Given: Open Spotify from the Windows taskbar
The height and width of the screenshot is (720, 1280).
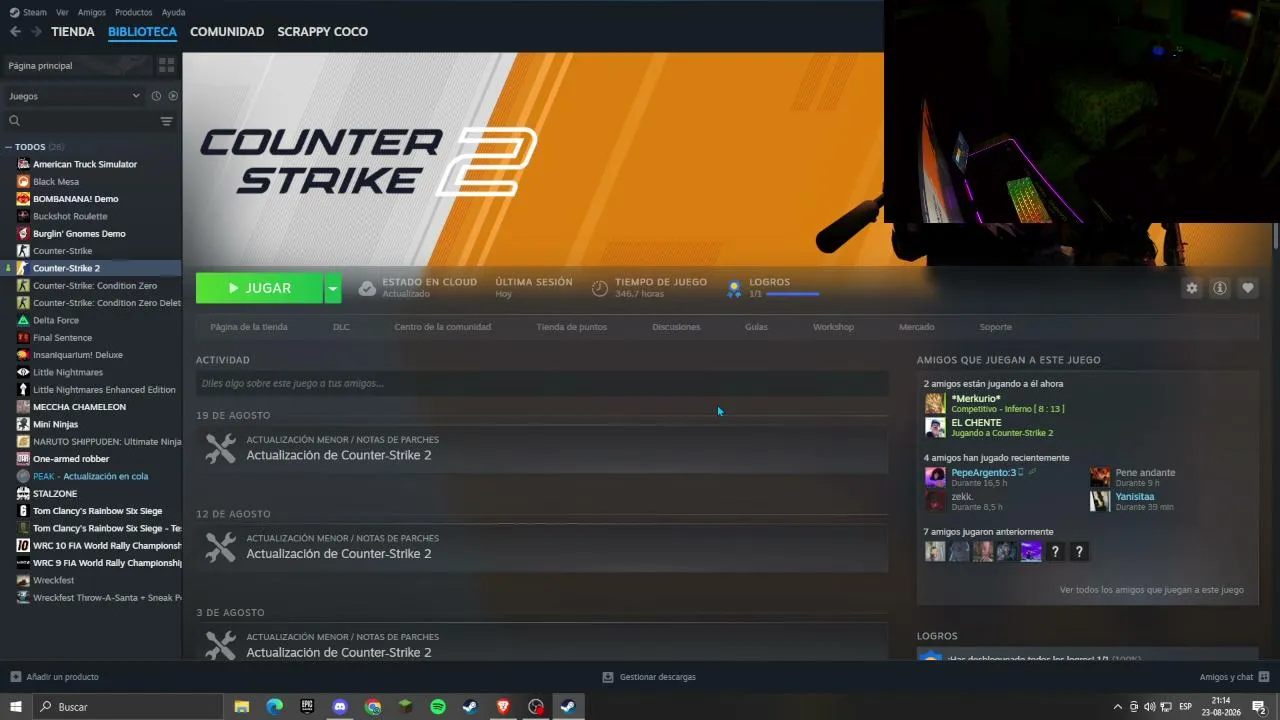Looking at the screenshot, I should point(438,707).
